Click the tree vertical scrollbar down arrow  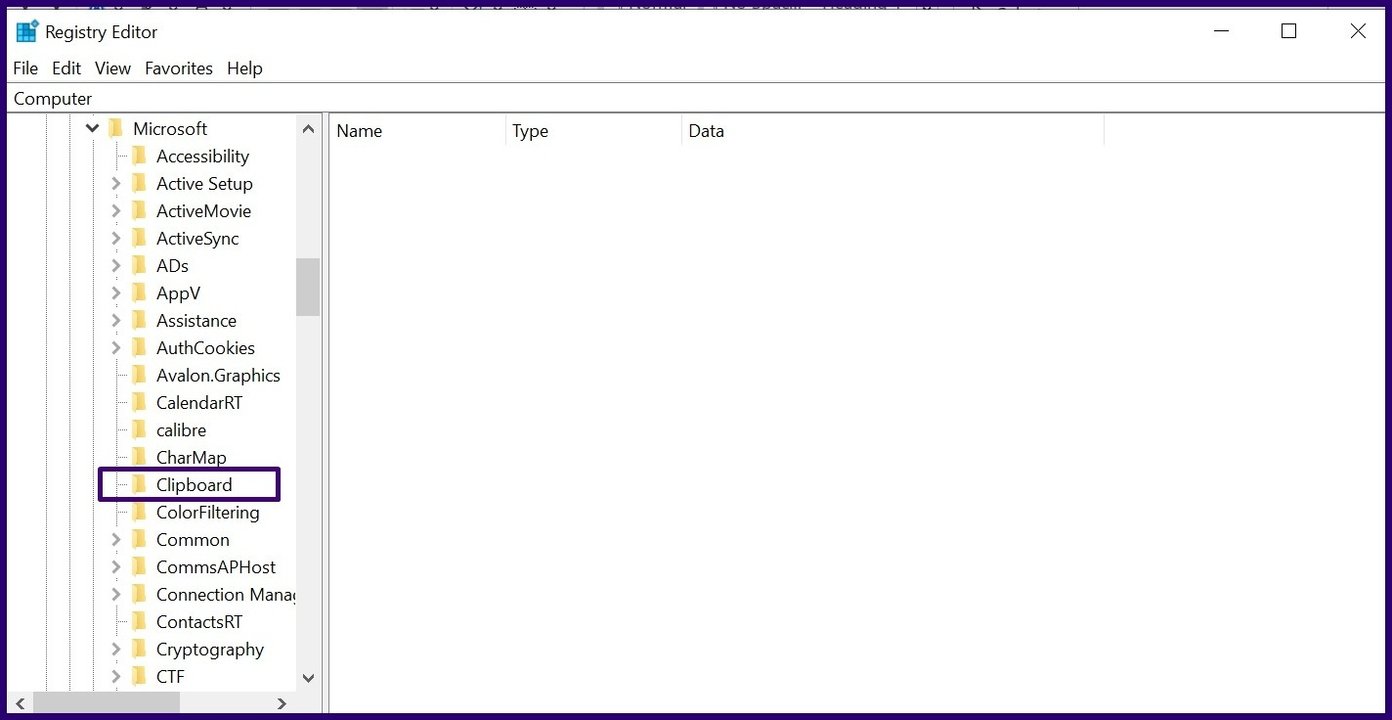coord(308,678)
